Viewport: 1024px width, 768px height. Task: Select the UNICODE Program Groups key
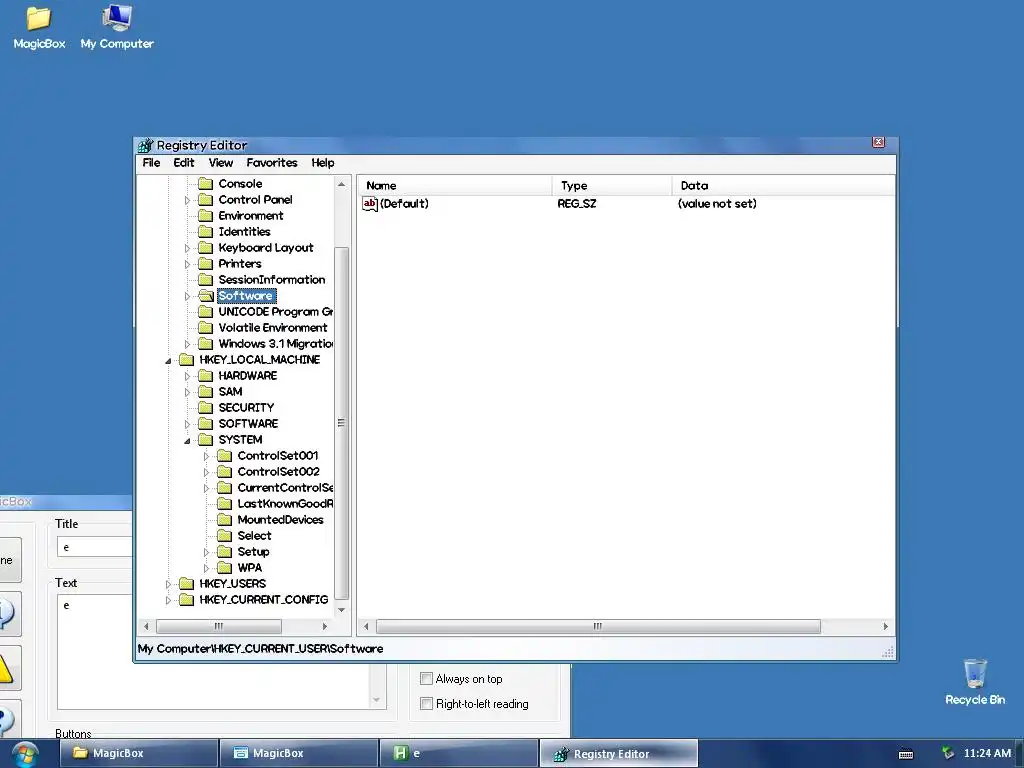click(x=276, y=312)
